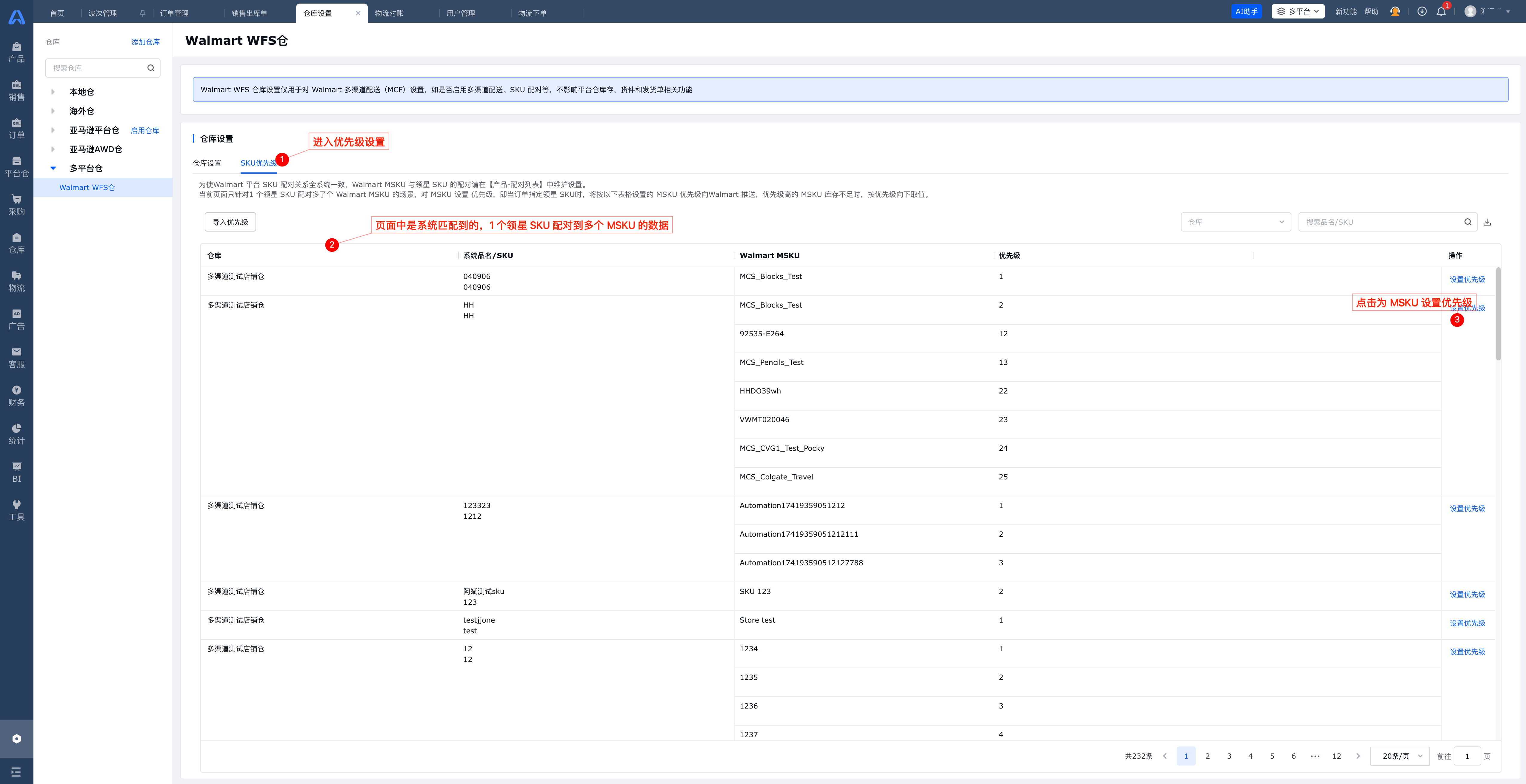The height and width of the screenshot is (784, 1526).
Task: Click the settings hexagon icon in sidebar
Action: (x=17, y=738)
